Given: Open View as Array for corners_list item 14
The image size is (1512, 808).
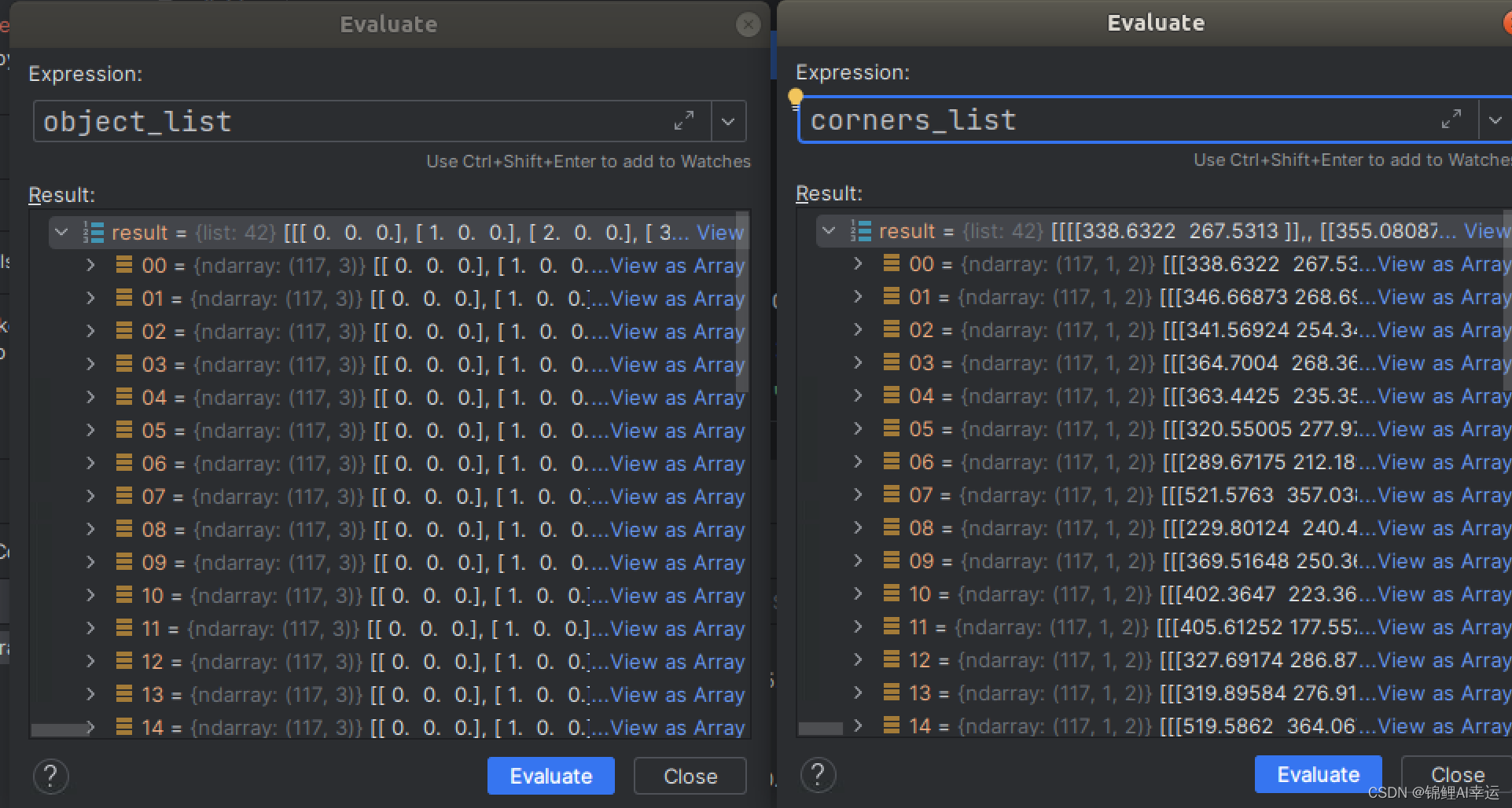Looking at the screenshot, I should tap(1444, 726).
